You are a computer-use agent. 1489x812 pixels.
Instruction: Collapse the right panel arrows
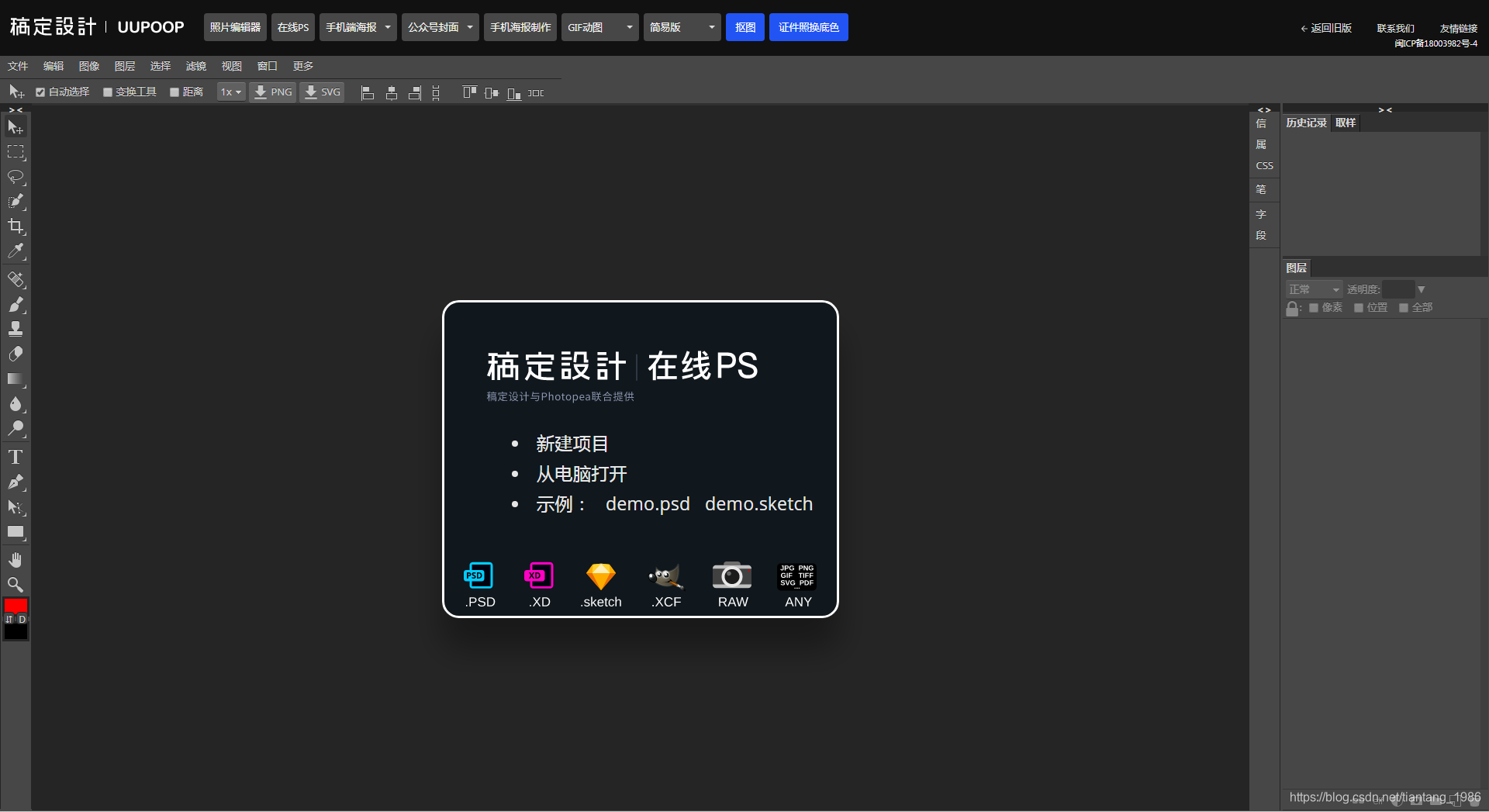point(1385,110)
